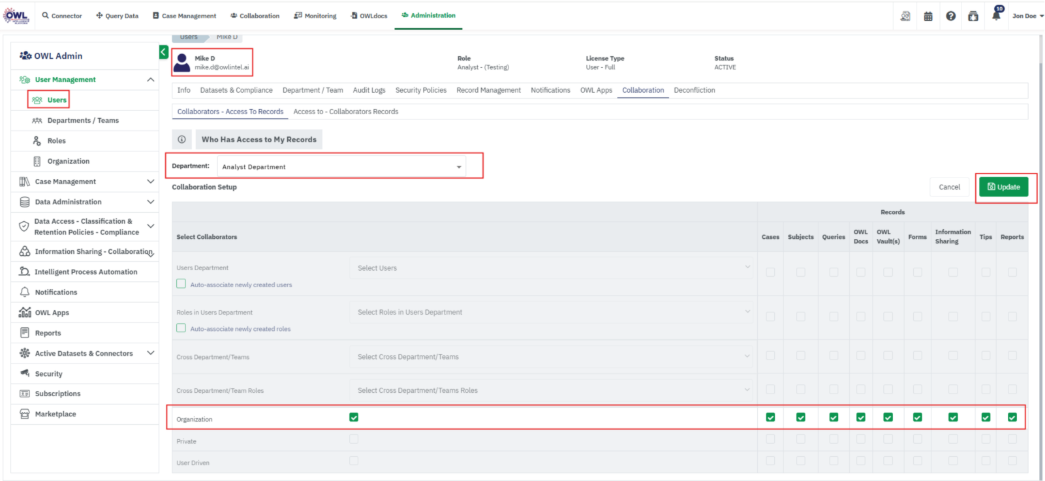Toggle Organization row Cases checkbox

point(770,417)
